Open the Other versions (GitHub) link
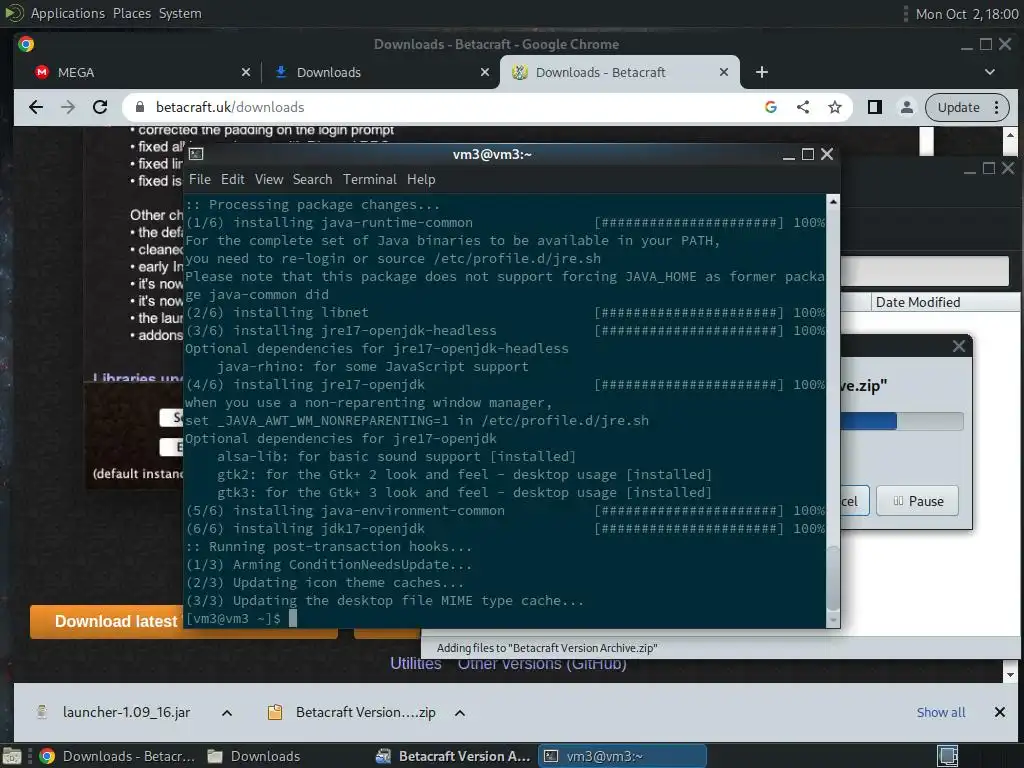 tap(542, 665)
